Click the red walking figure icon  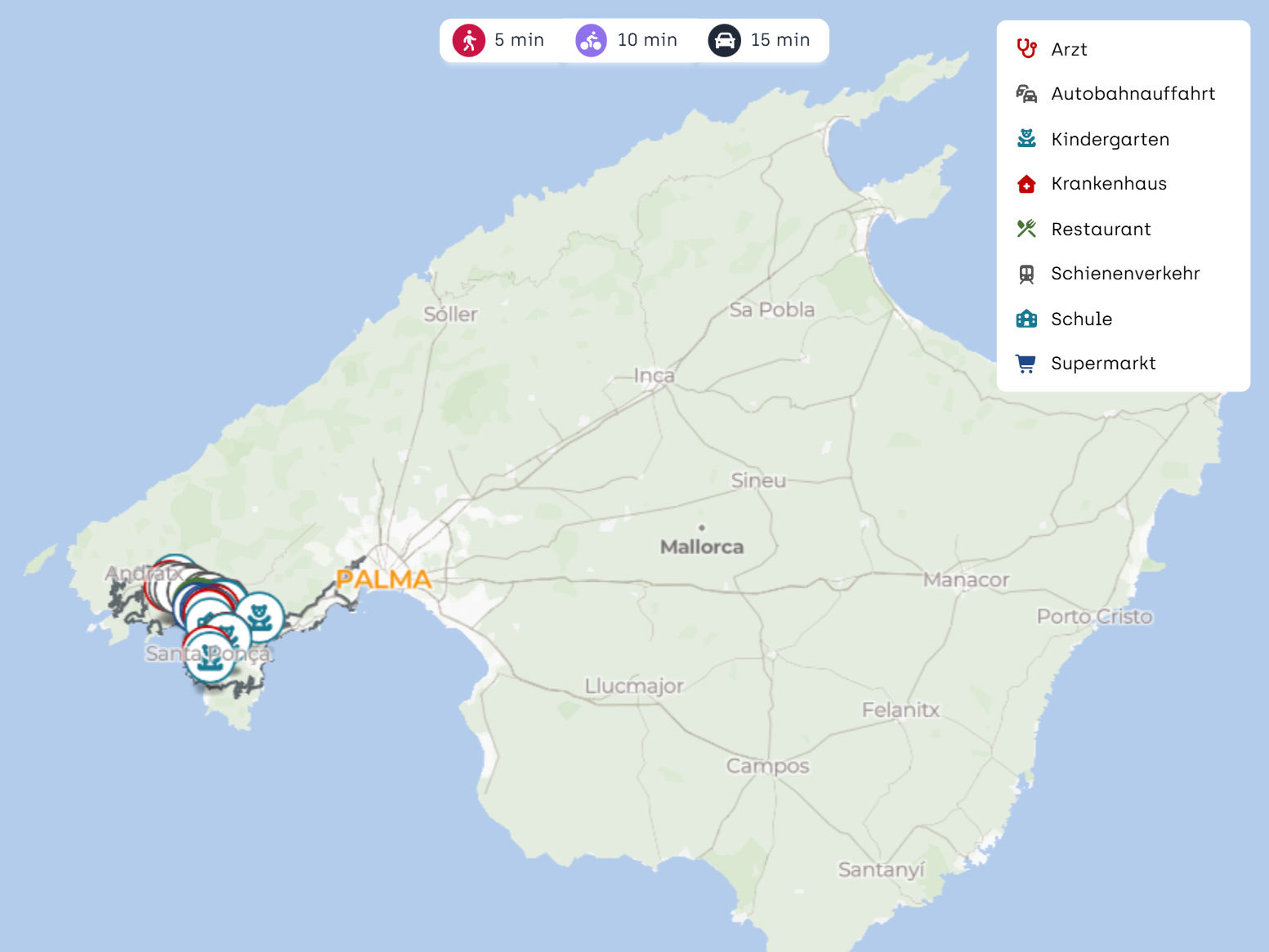click(469, 40)
